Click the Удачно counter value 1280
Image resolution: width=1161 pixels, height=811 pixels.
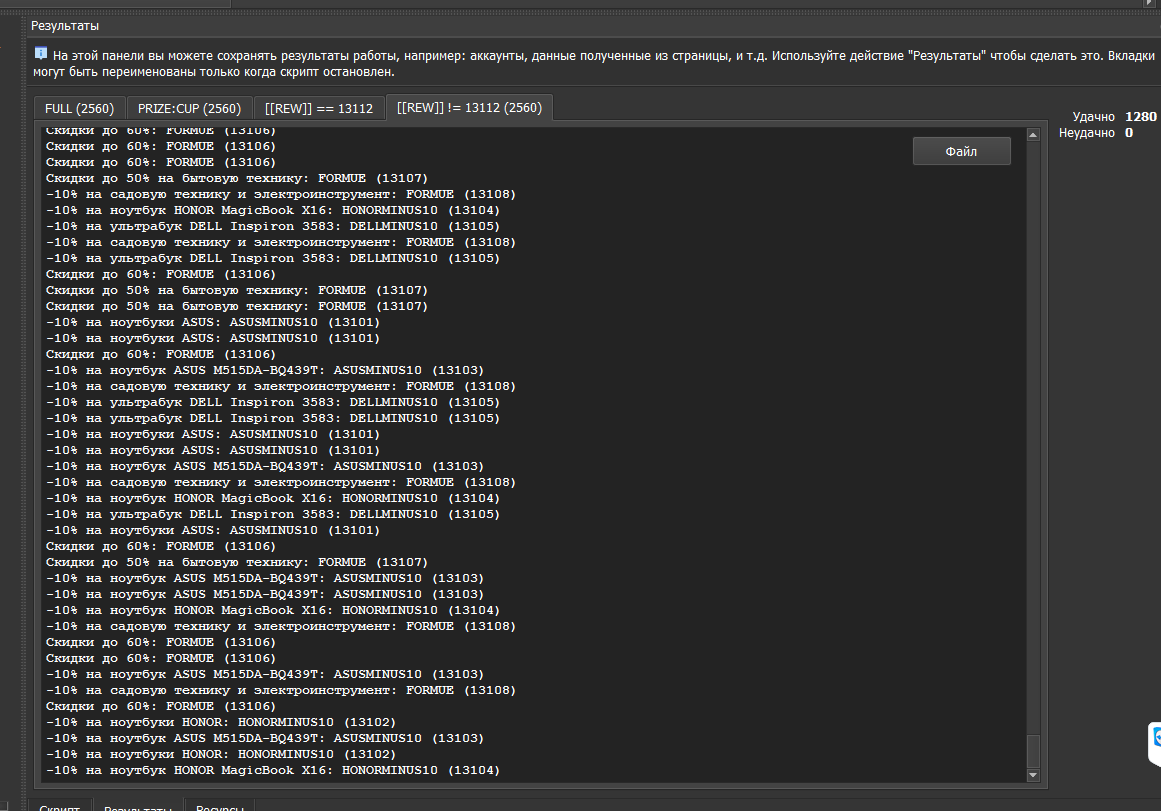(x=1140, y=116)
